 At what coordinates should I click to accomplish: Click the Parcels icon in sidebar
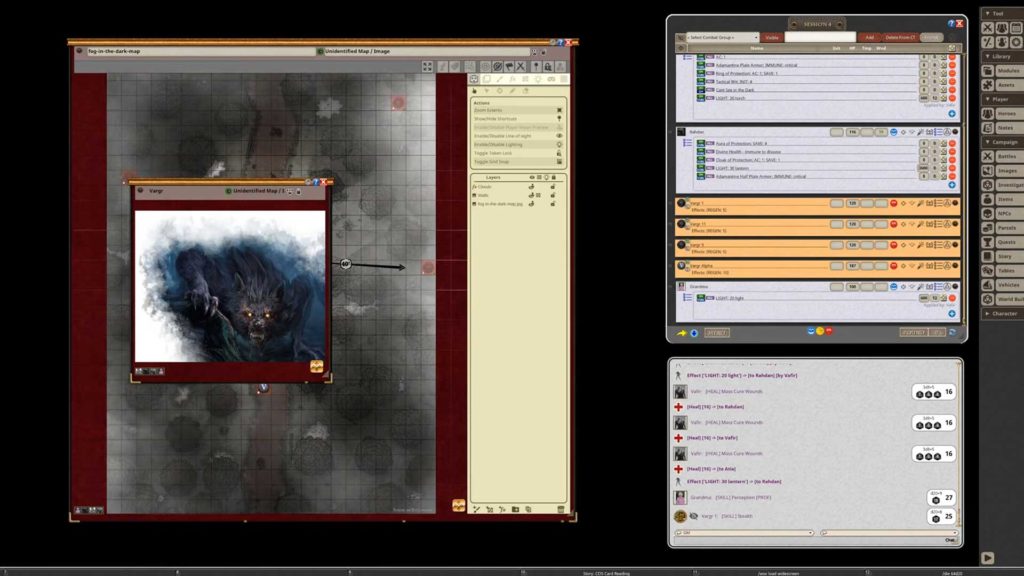click(988, 228)
